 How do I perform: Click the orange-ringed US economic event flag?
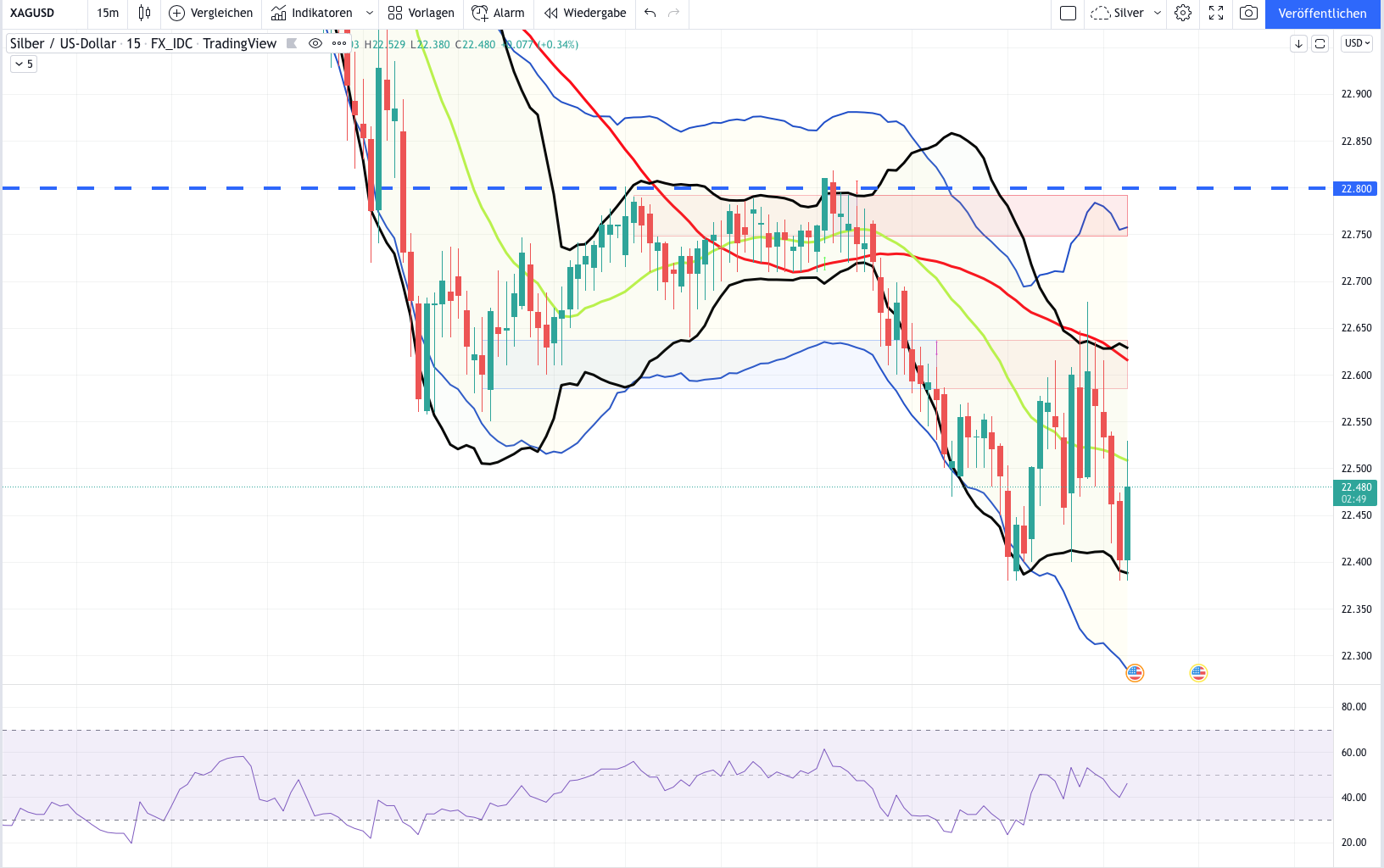(x=1135, y=673)
